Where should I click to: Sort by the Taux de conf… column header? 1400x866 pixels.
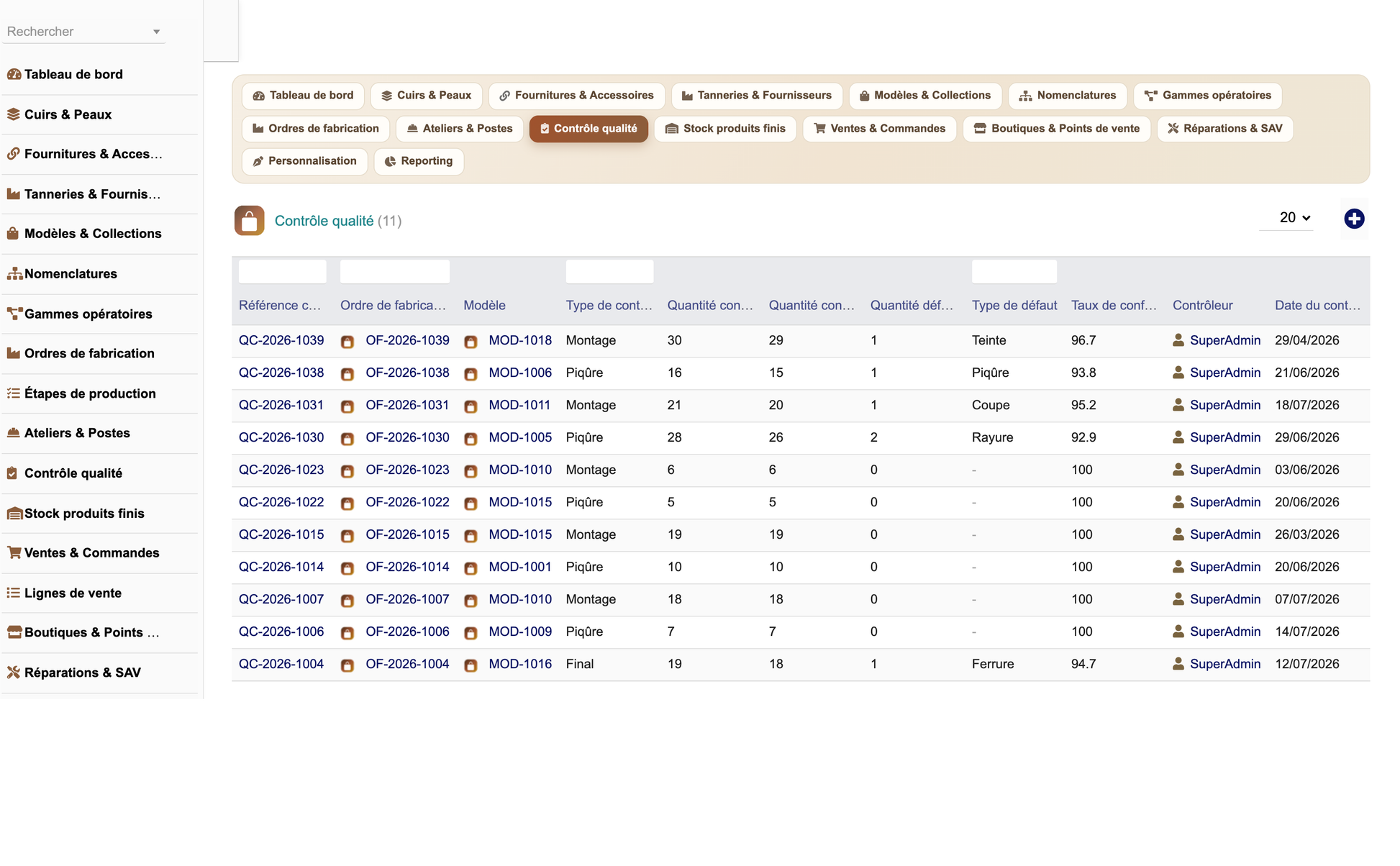(x=1114, y=305)
